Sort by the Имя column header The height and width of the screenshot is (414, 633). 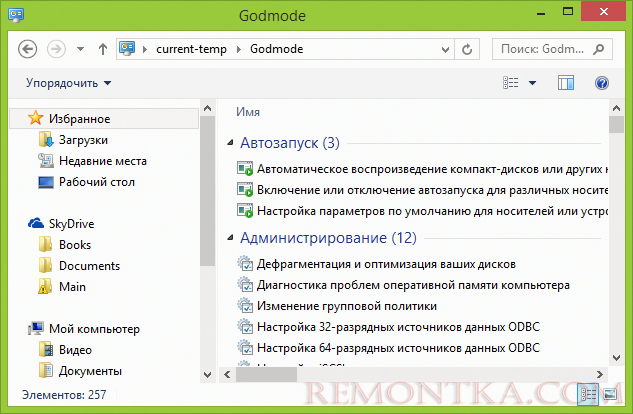(x=248, y=112)
